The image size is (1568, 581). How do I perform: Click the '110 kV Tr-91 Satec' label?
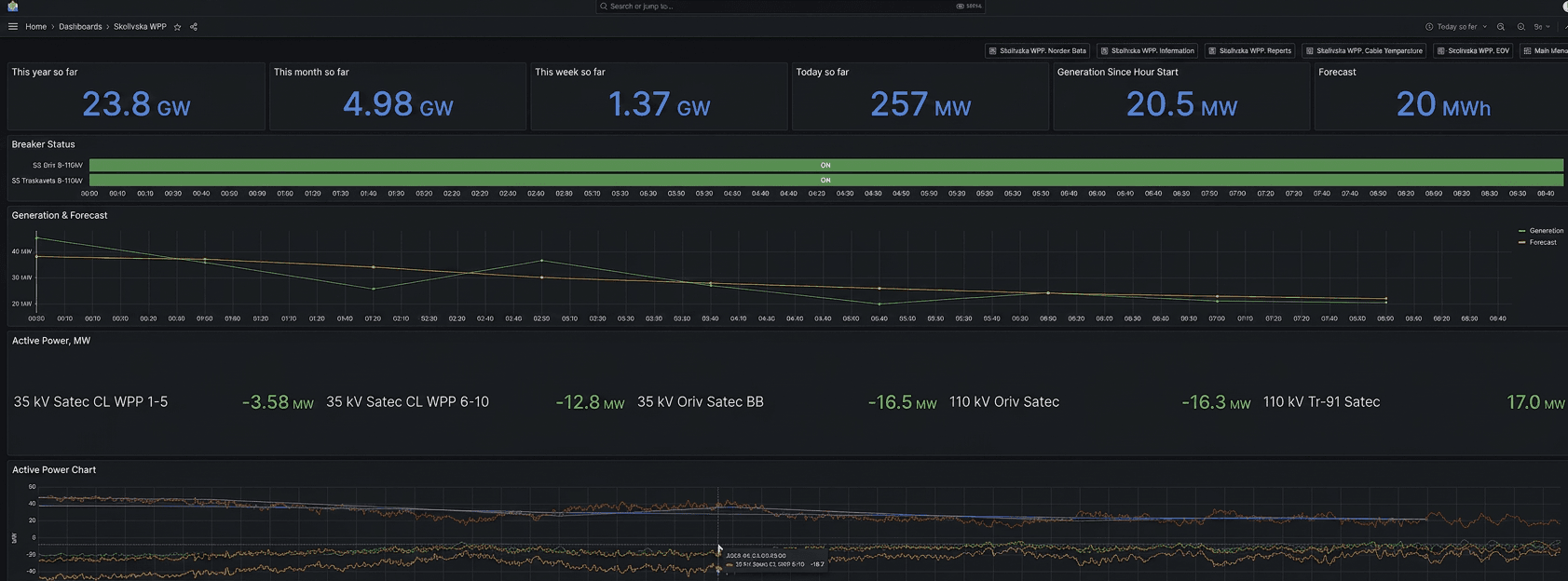pyautogui.click(x=1321, y=402)
